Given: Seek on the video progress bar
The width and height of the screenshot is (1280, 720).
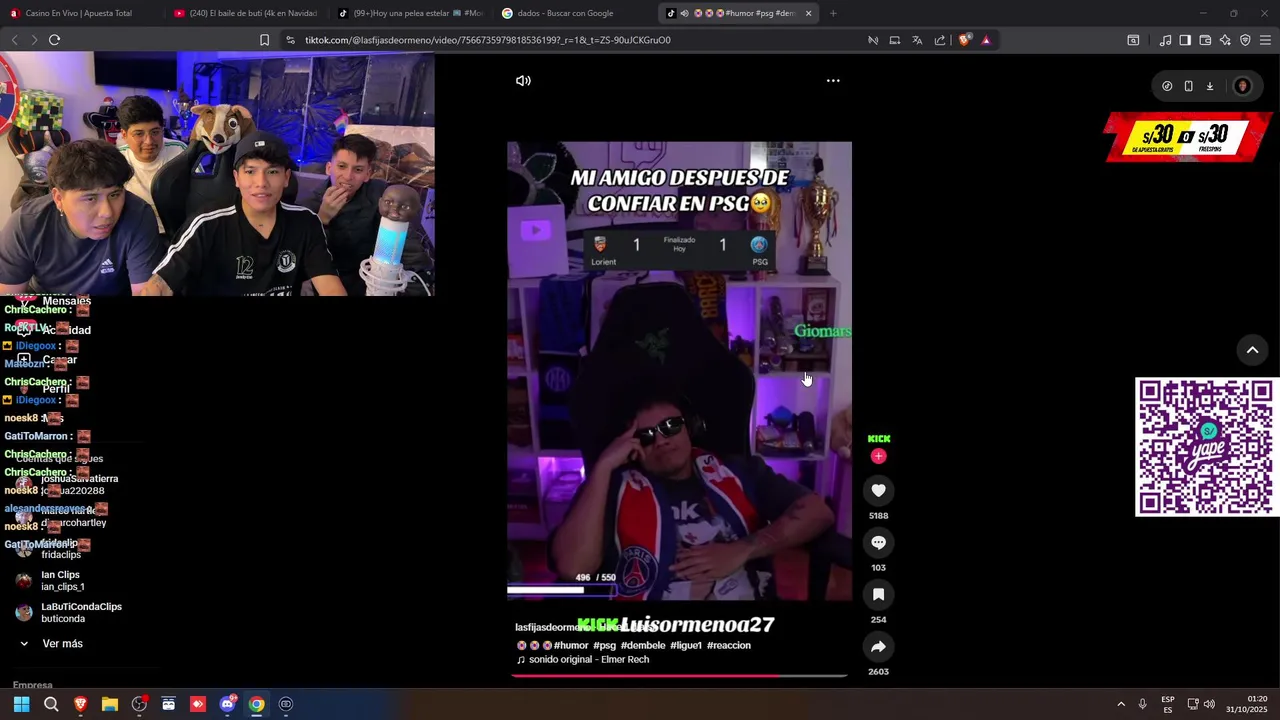Looking at the screenshot, I should click(x=679, y=675).
